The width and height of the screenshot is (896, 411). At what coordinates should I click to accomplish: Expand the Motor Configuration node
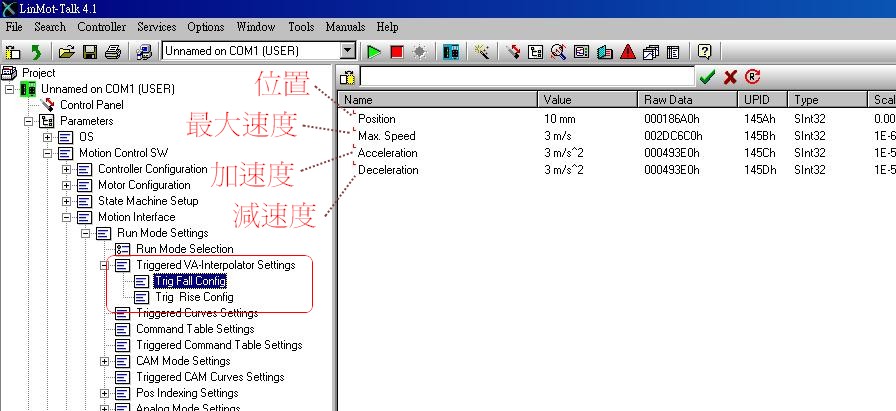coord(66,185)
